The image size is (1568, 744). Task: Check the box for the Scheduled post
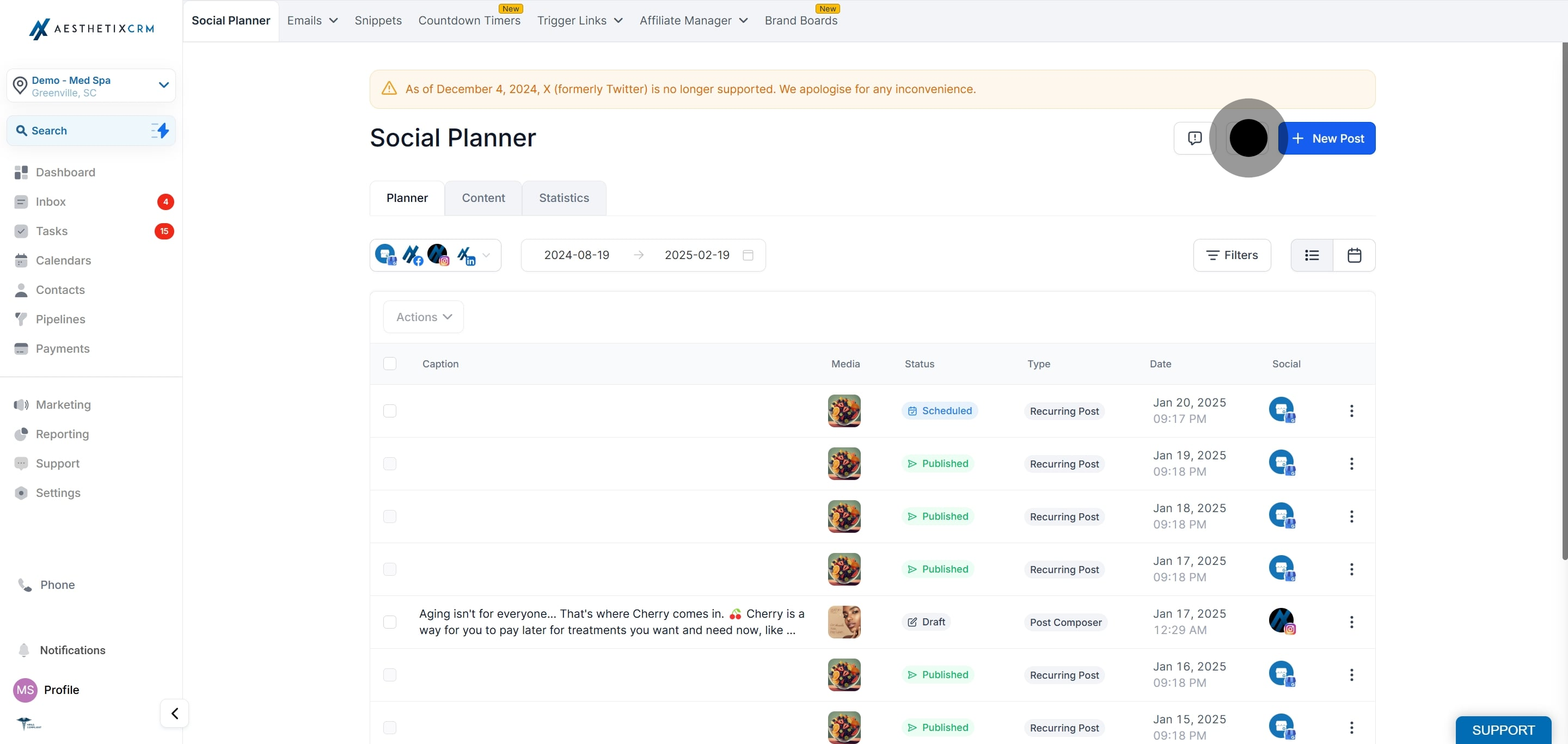(x=390, y=410)
